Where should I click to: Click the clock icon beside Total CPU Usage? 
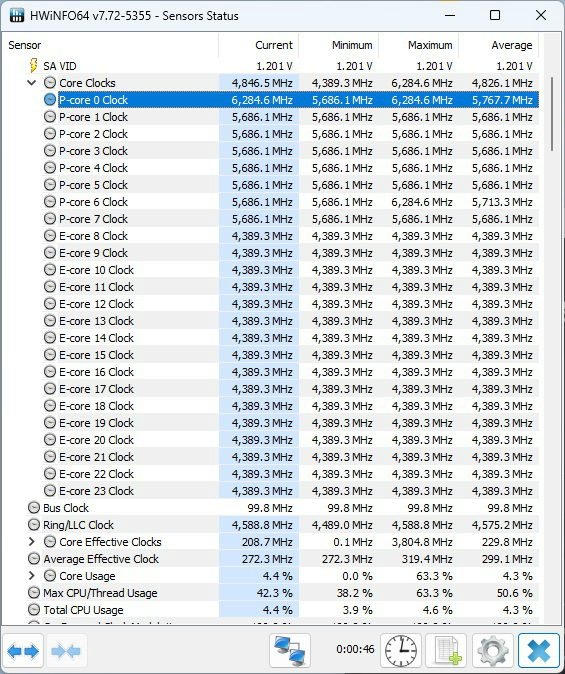pos(34,610)
